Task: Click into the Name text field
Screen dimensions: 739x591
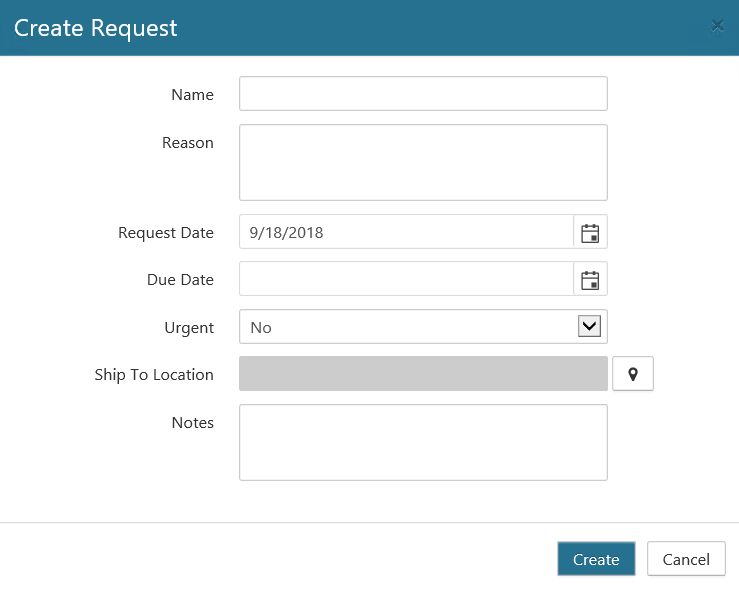Action: click(x=423, y=94)
